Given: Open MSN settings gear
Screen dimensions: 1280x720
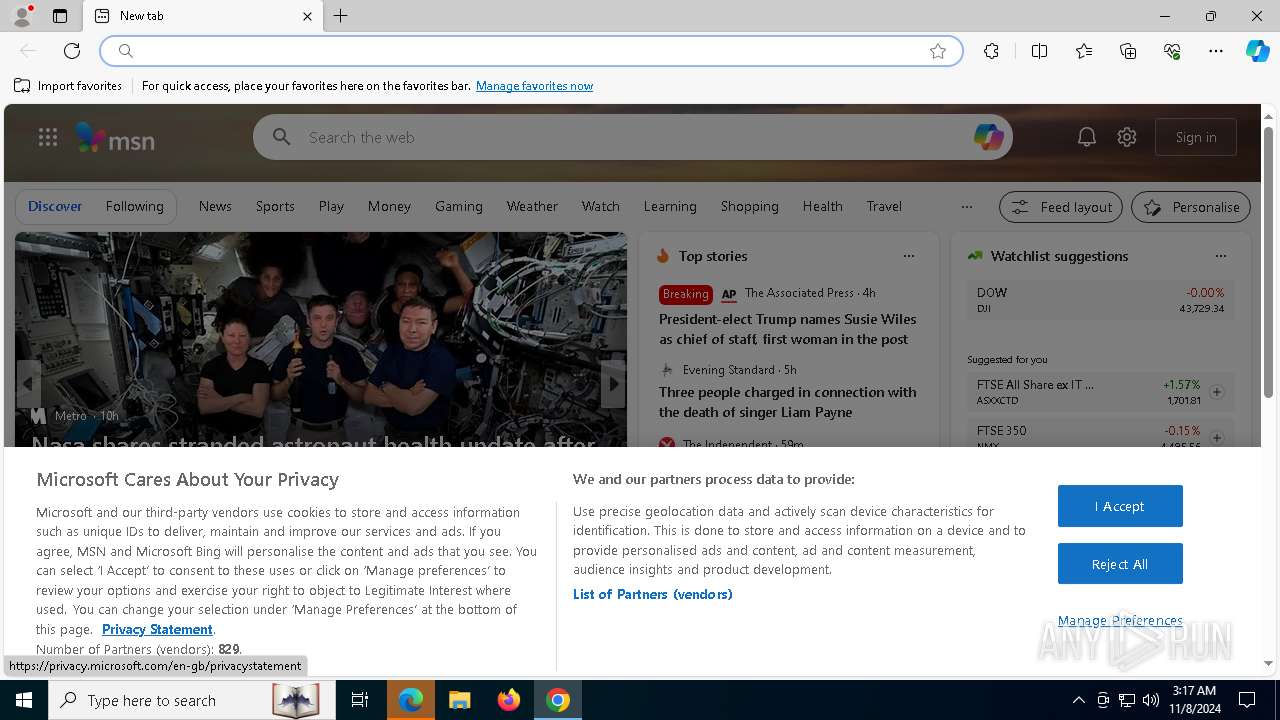Looking at the screenshot, I should 1127,137.
